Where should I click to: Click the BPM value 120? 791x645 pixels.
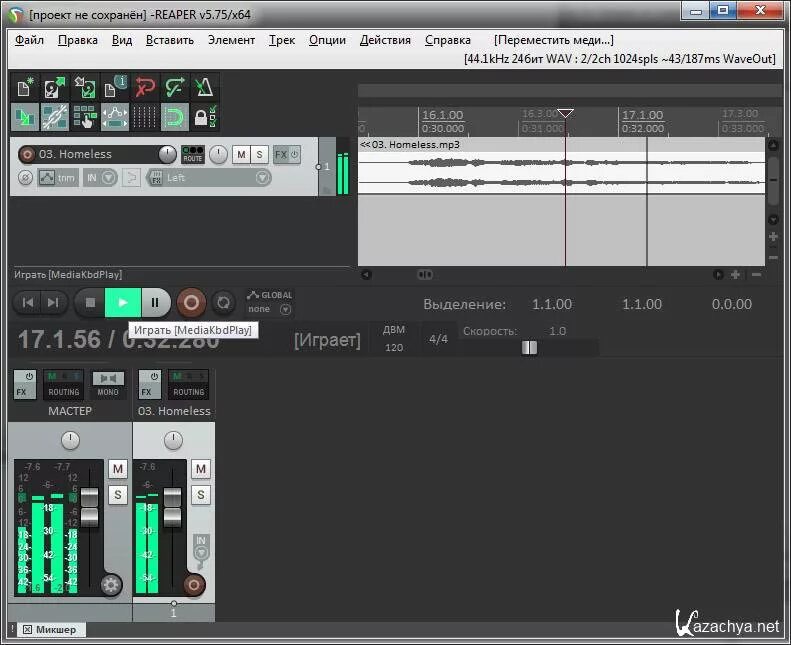[394, 347]
